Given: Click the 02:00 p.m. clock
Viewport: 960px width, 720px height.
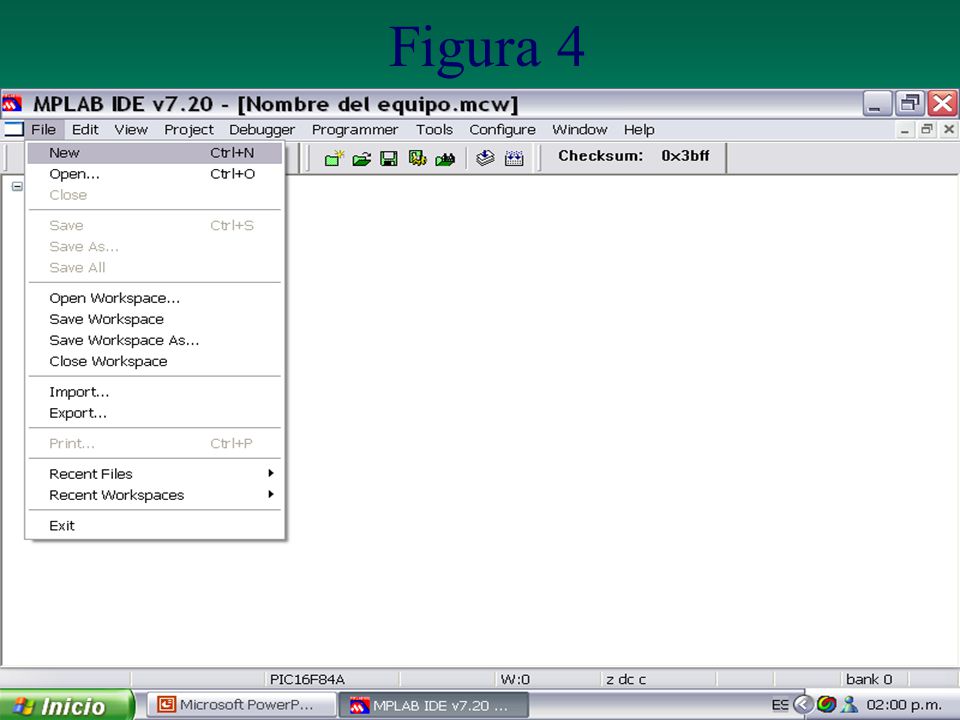Looking at the screenshot, I should pos(904,705).
